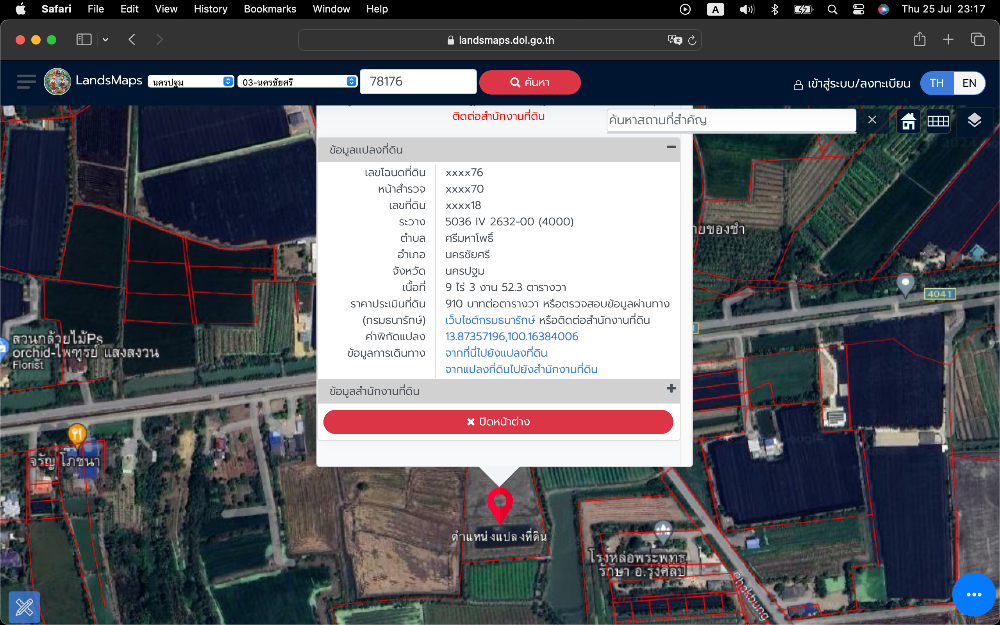Click the blue three-dots chat bubble
This screenshot has width=1000, height=625.
973,594
